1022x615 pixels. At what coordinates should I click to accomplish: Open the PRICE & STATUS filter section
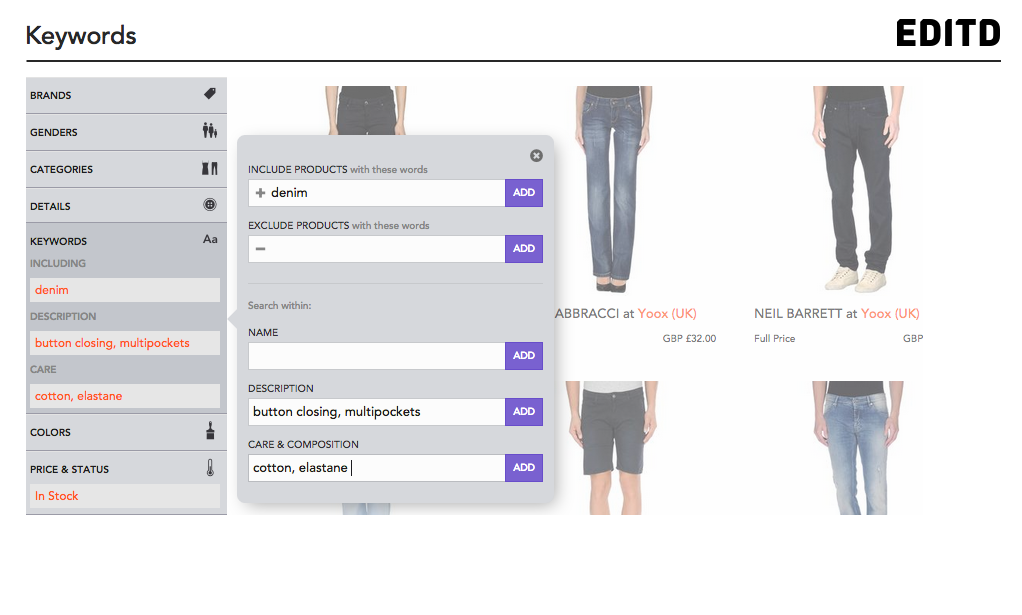coord(126,468)
